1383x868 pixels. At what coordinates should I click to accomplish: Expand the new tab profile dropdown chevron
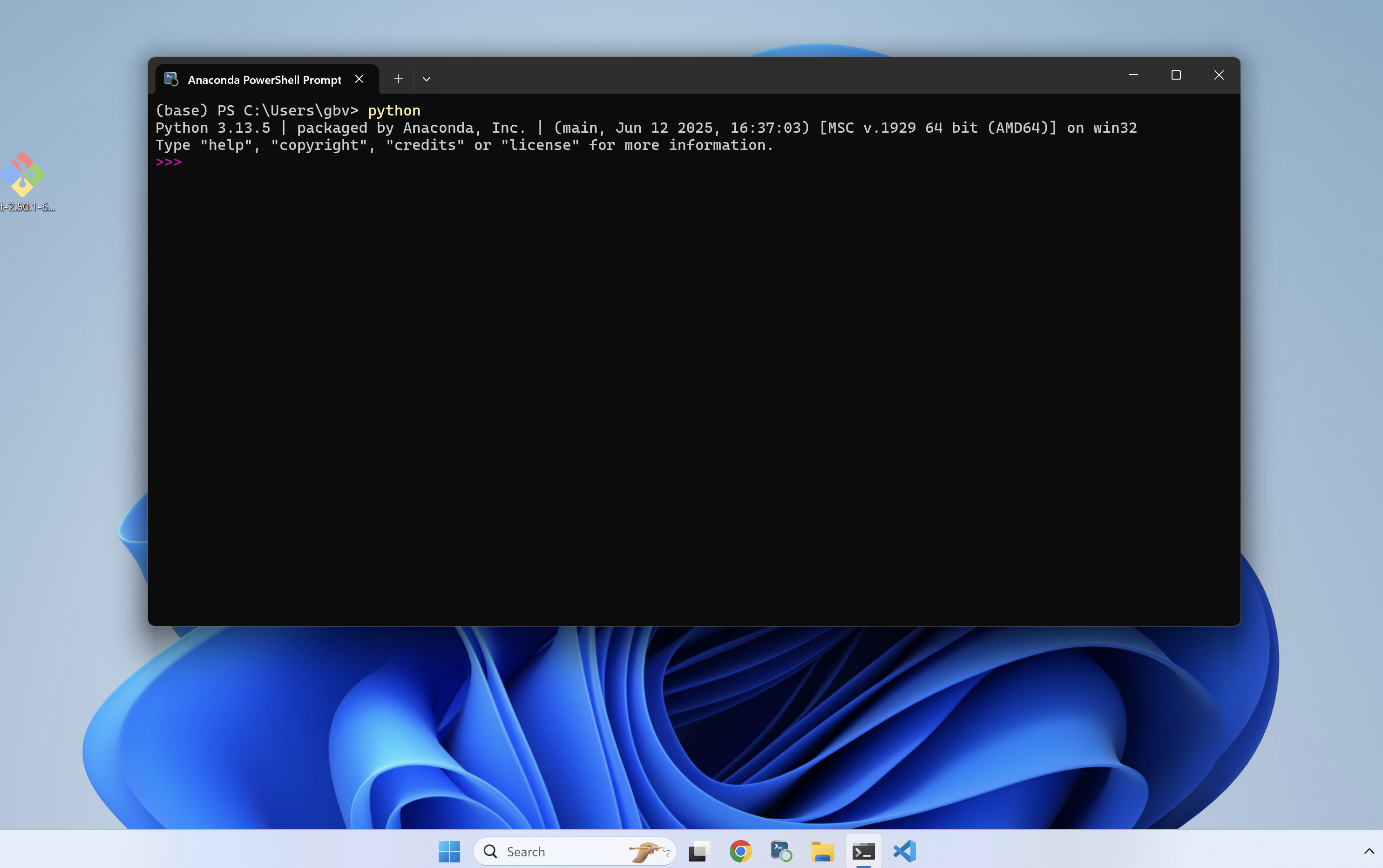427,79
